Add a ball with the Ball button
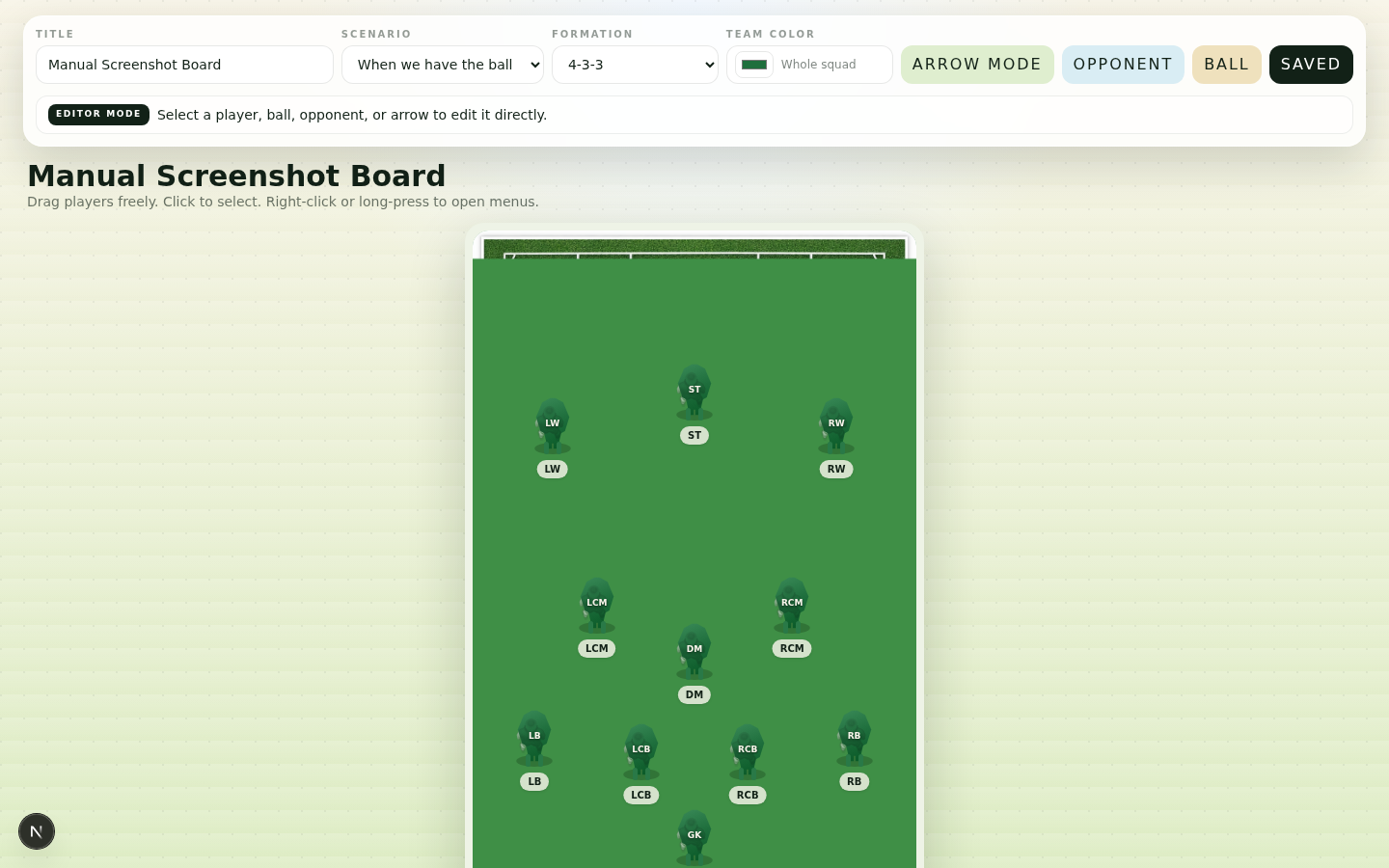The image size is (1389, 868). click(1227, 65)
